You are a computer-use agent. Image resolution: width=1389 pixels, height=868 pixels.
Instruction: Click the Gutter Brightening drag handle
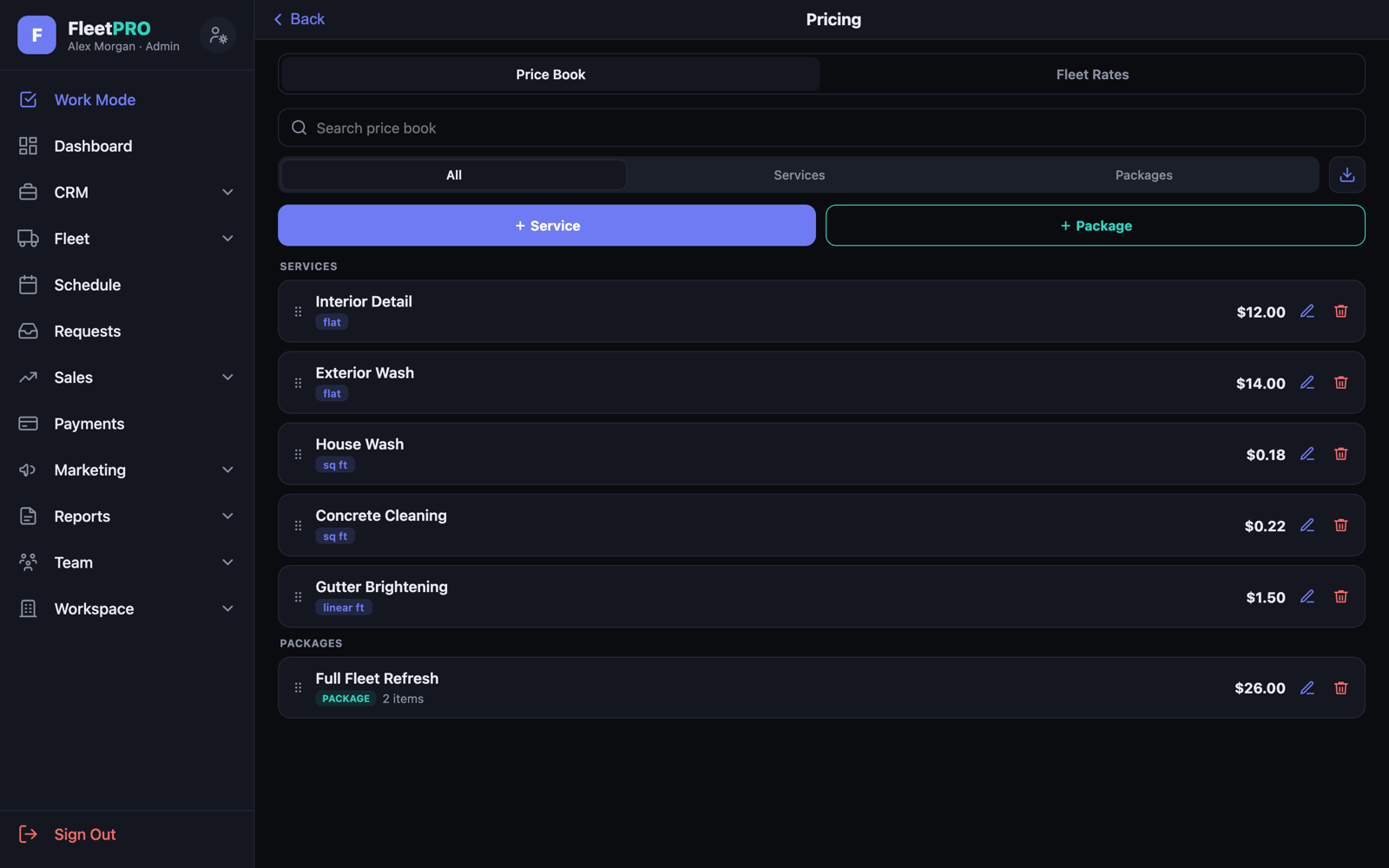[298, 596]
